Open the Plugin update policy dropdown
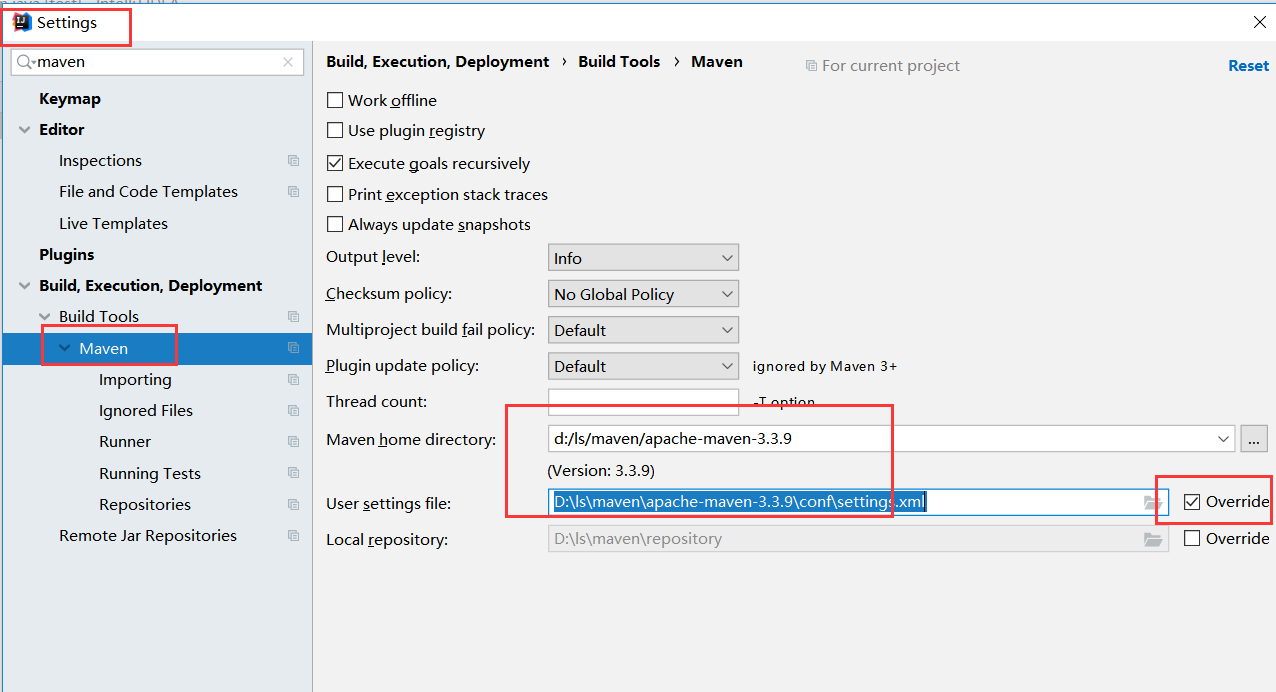The height and width of the screenshot is (692, 1276). [x=643, y=366]
